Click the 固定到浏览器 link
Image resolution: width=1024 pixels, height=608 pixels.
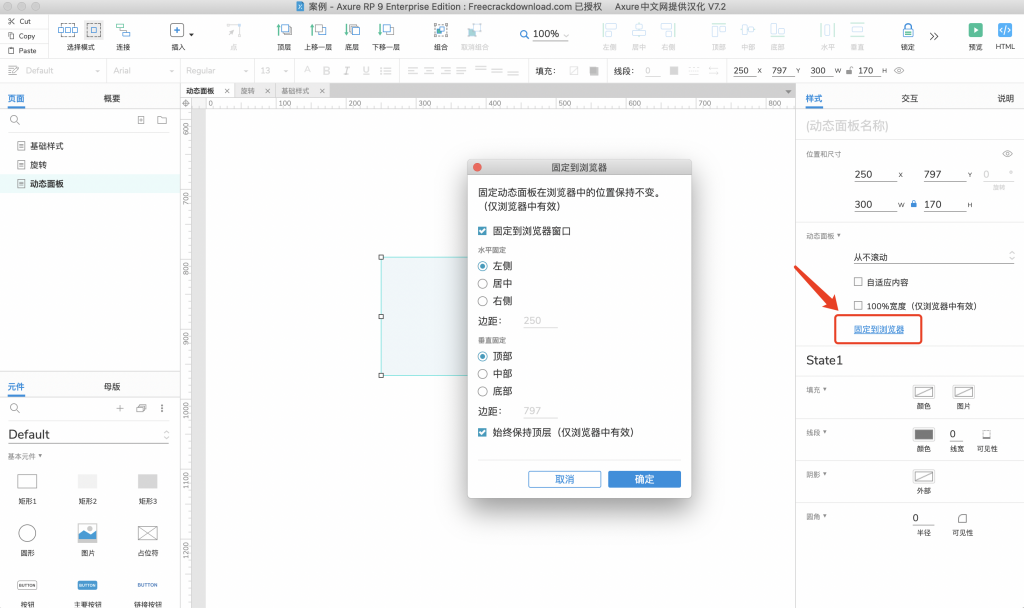click(x=878, y=329)
